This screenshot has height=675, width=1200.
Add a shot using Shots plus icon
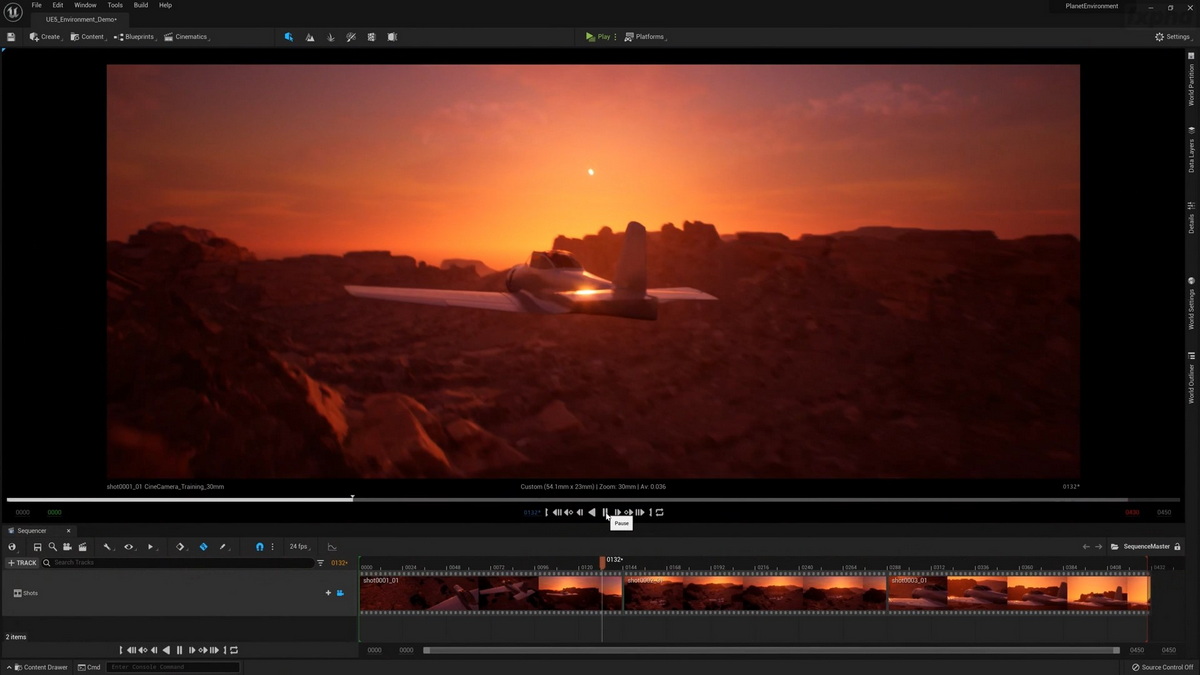tap(328, 593)
